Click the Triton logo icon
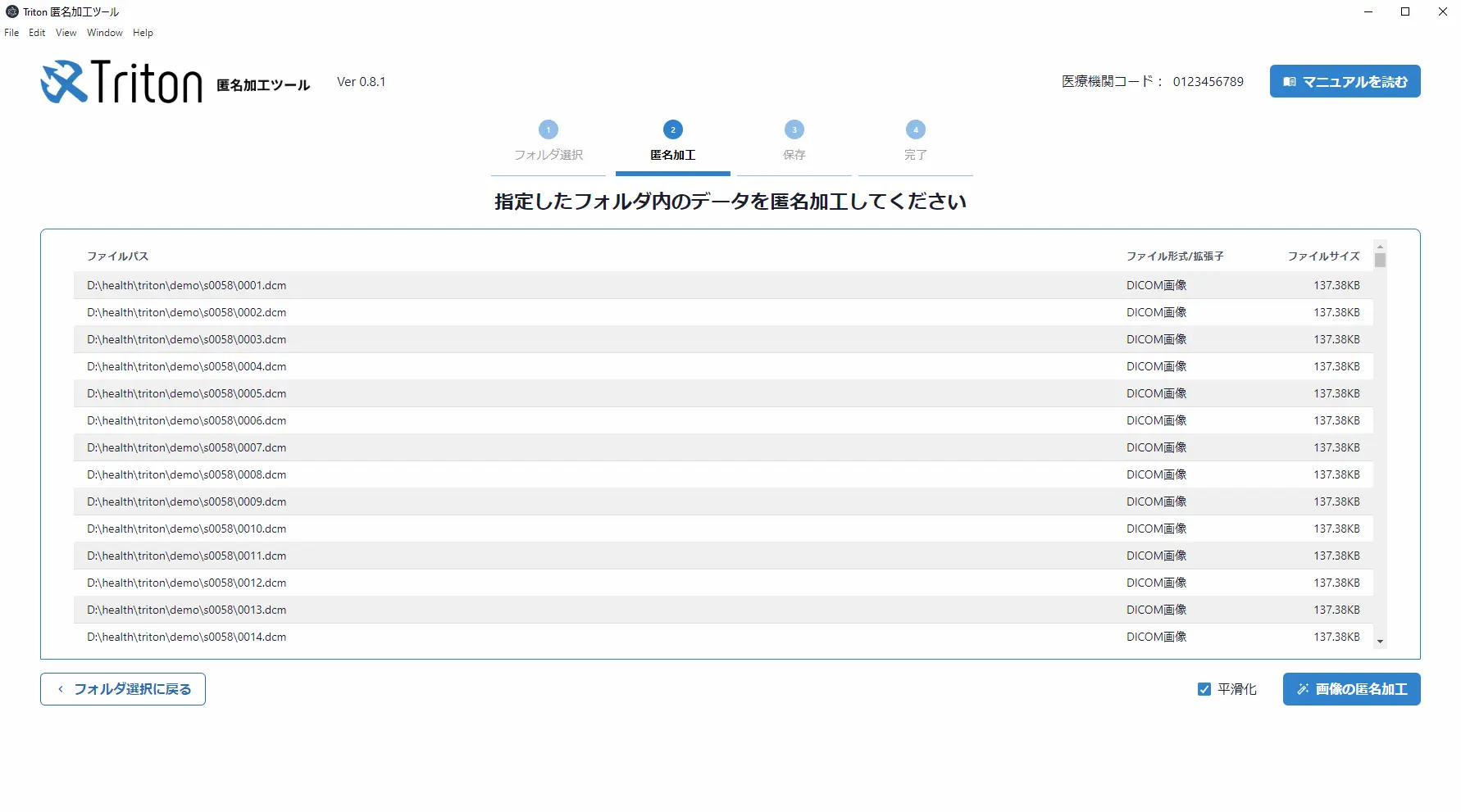Image resolution: width=1461 pixels, height=812 pixels. (x=64, y=82)
